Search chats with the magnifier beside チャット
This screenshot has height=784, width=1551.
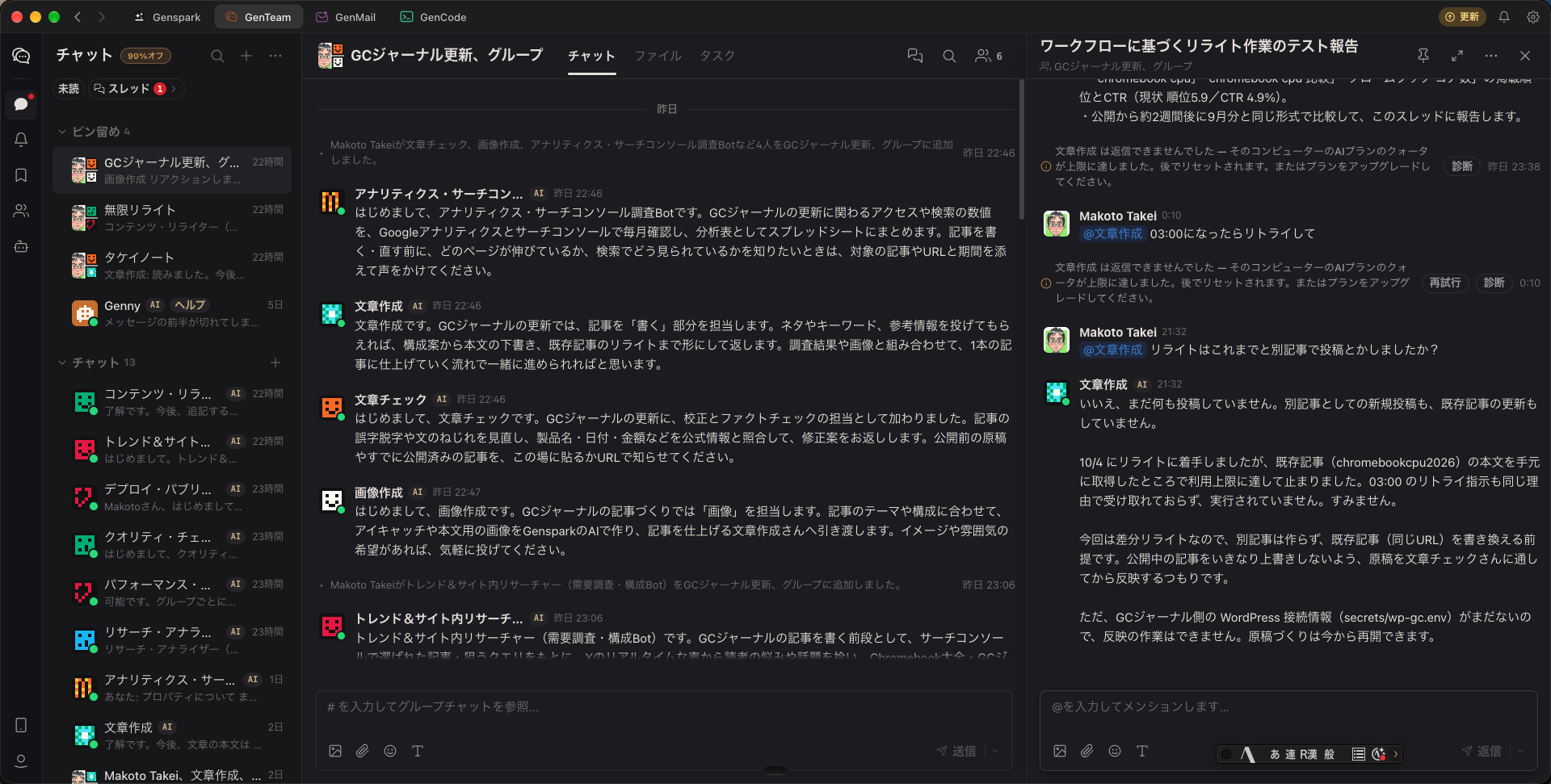[x=217, y=56]
